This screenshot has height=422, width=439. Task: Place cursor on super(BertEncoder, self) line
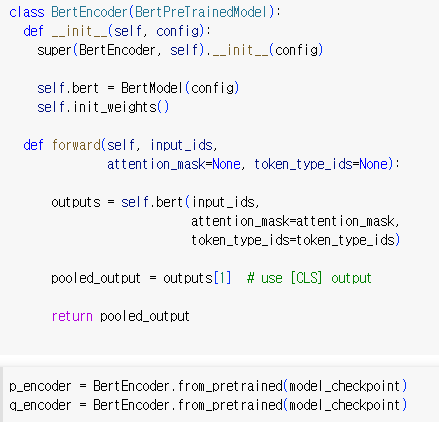pos(180,50)
